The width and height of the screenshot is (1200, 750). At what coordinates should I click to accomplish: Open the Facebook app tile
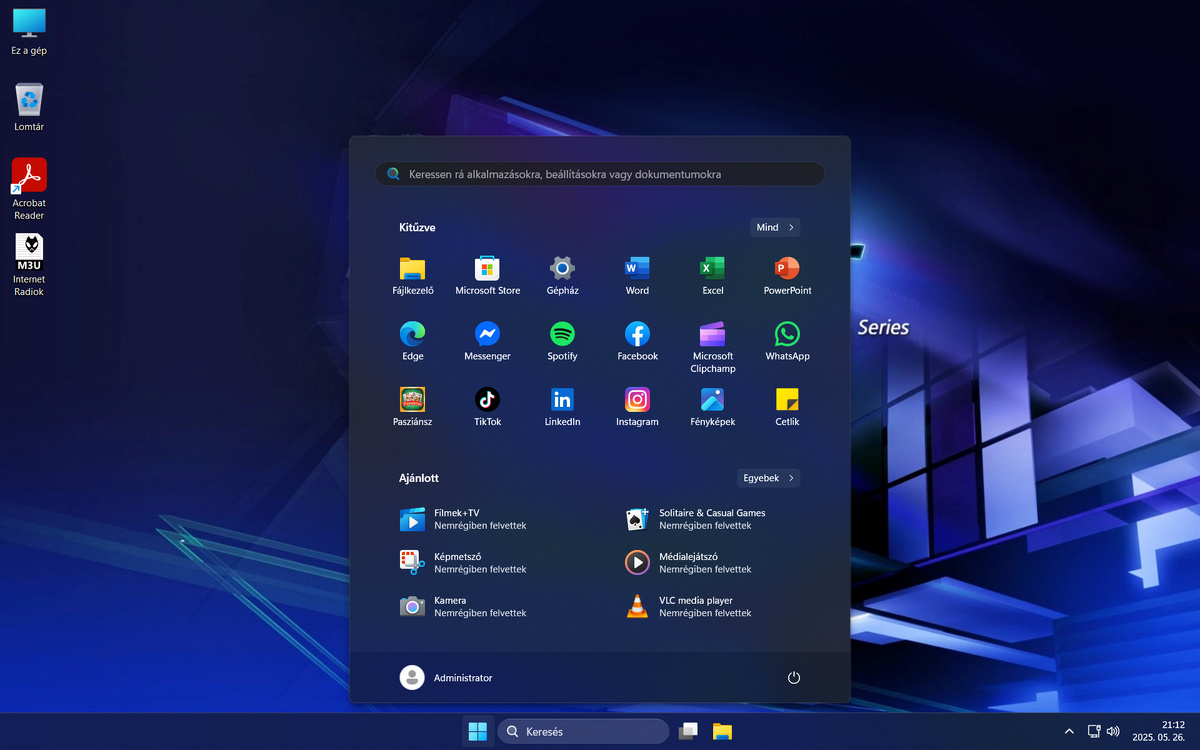click(x=637, y=342)
